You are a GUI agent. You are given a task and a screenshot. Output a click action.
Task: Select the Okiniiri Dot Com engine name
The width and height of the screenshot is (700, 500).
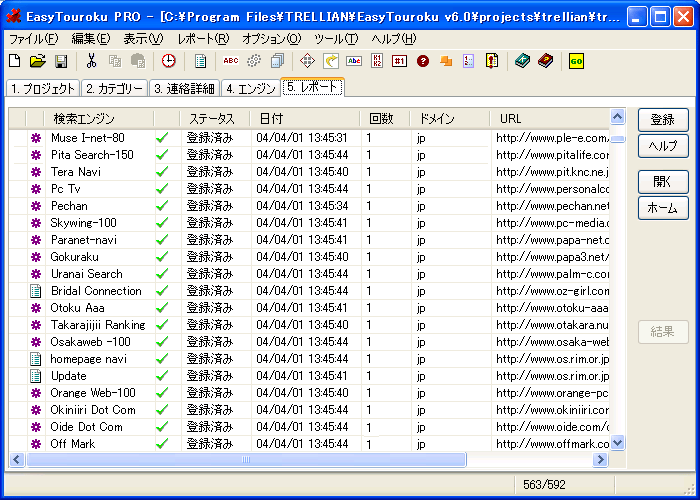click(x=93, y=410)
